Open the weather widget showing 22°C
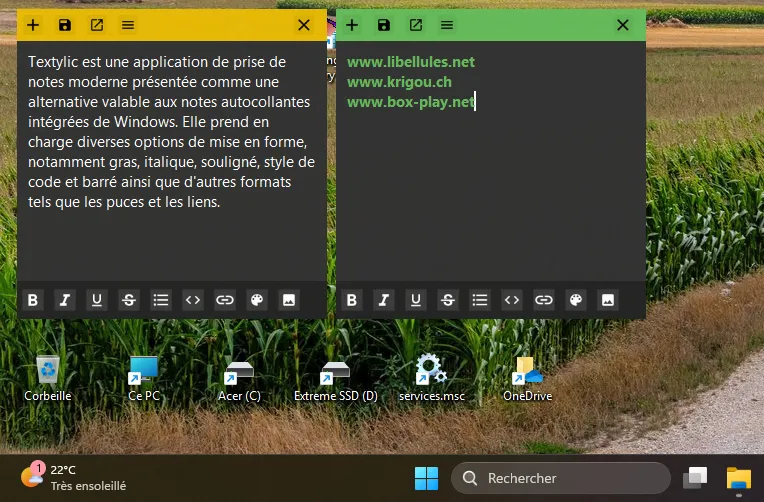 pos(73,477)
